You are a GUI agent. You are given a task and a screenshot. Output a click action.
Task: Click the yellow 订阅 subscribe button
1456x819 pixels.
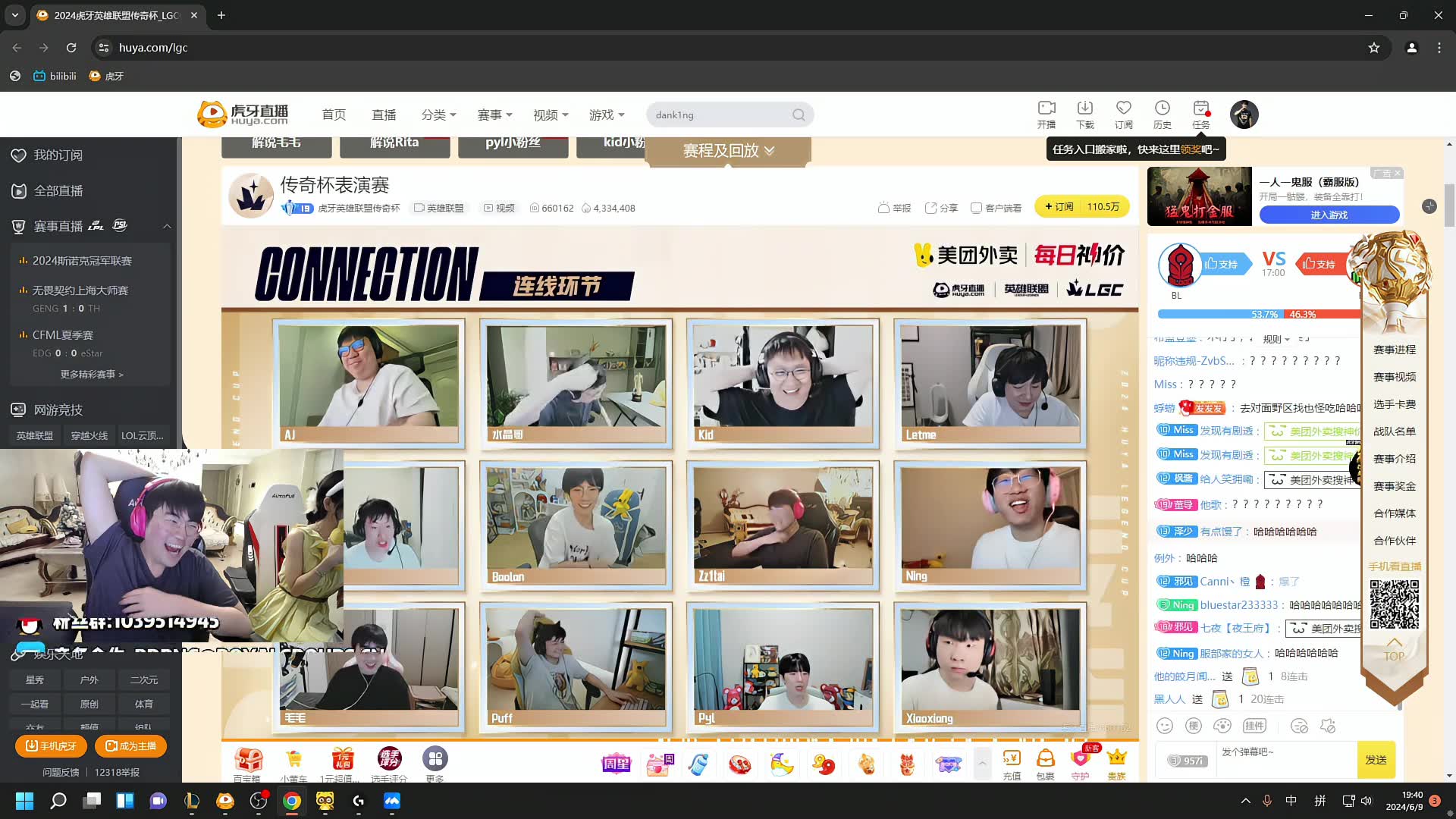point(1082,206)
